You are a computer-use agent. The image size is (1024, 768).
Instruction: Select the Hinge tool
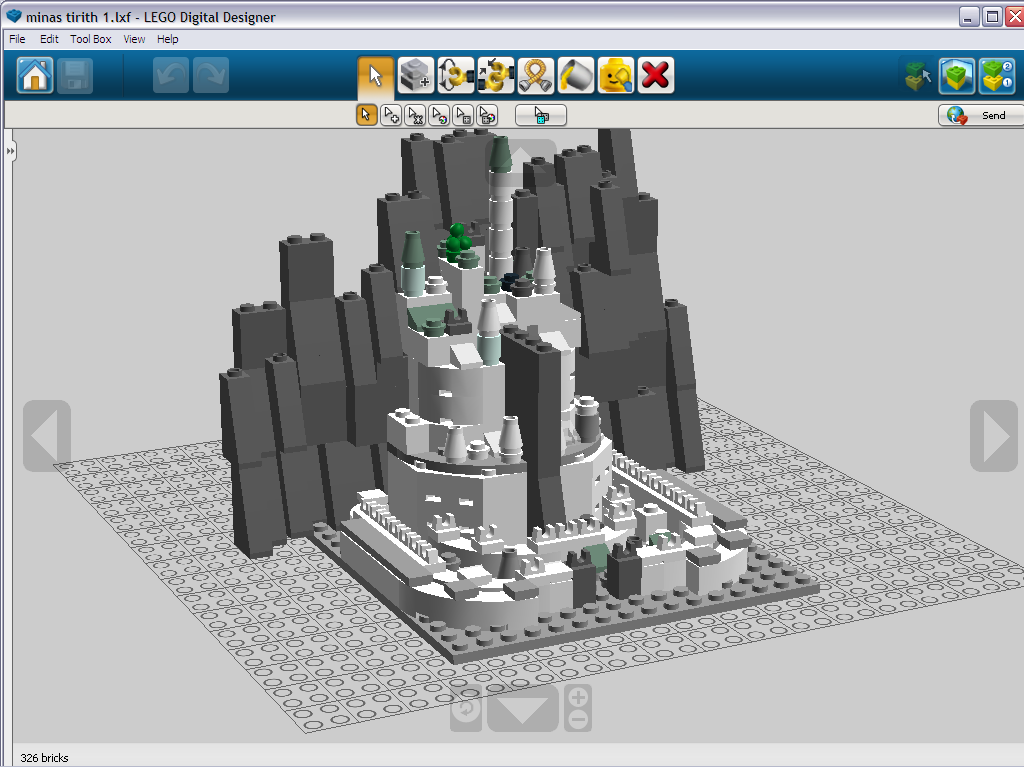[x=456, y=75]
